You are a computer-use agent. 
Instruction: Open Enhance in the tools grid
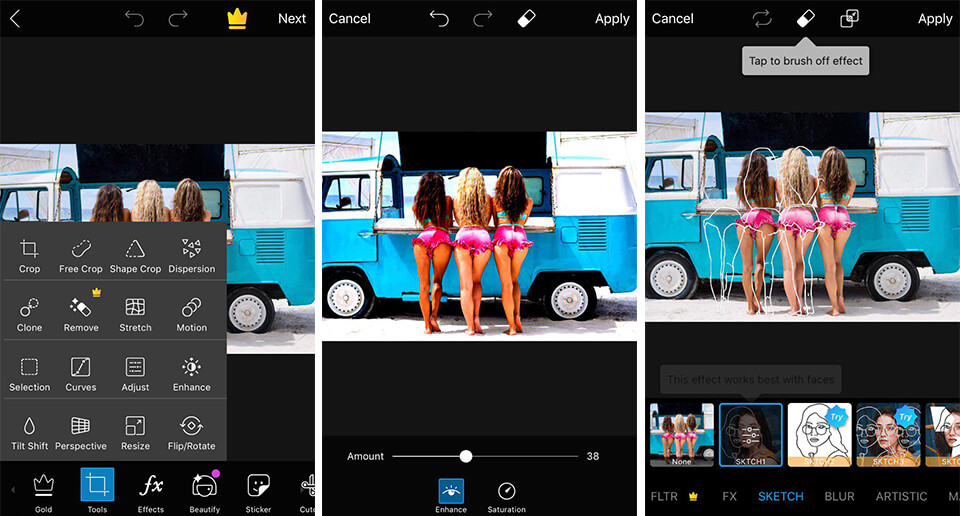pyautogui.click(x=192, y=374)
